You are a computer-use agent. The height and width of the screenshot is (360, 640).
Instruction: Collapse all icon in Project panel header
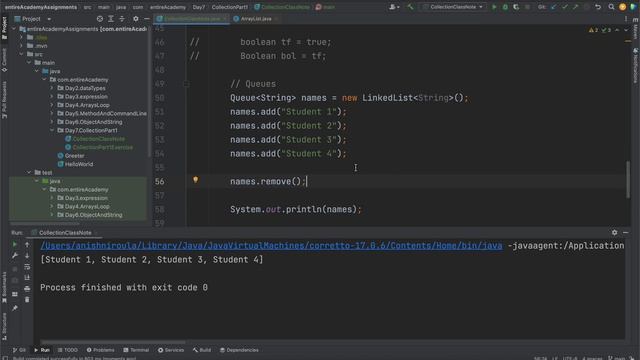122,19
